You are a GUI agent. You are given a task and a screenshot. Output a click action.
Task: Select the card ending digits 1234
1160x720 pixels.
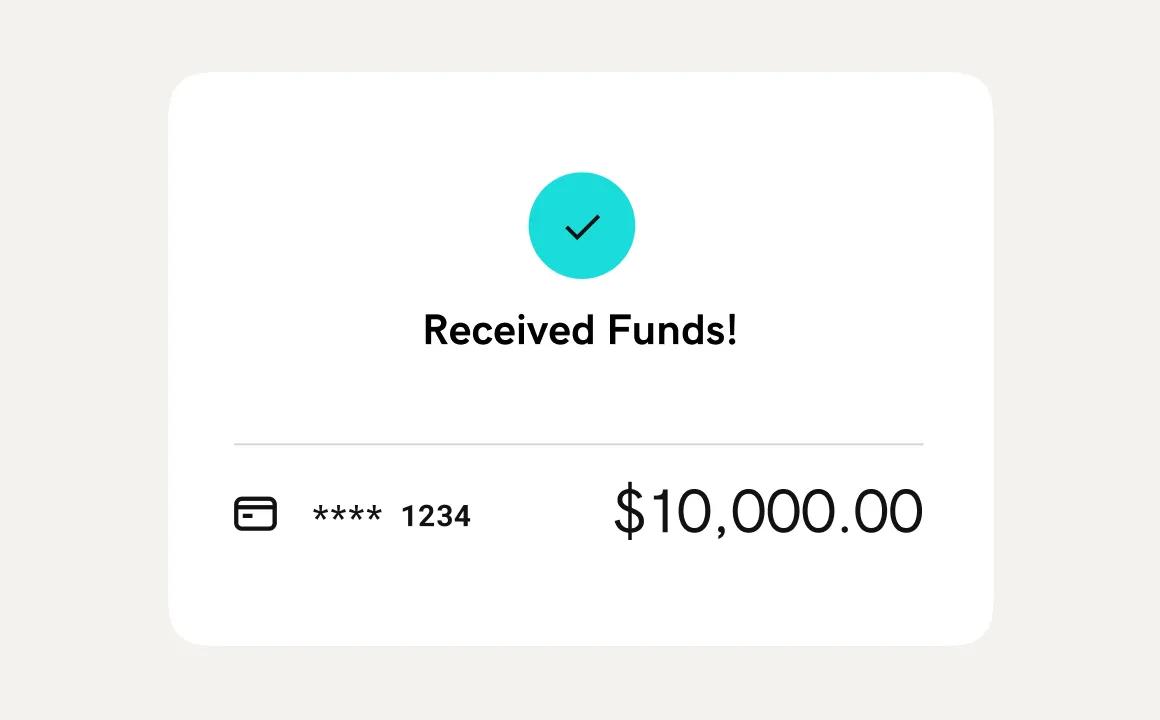click(x=436, y=516)
